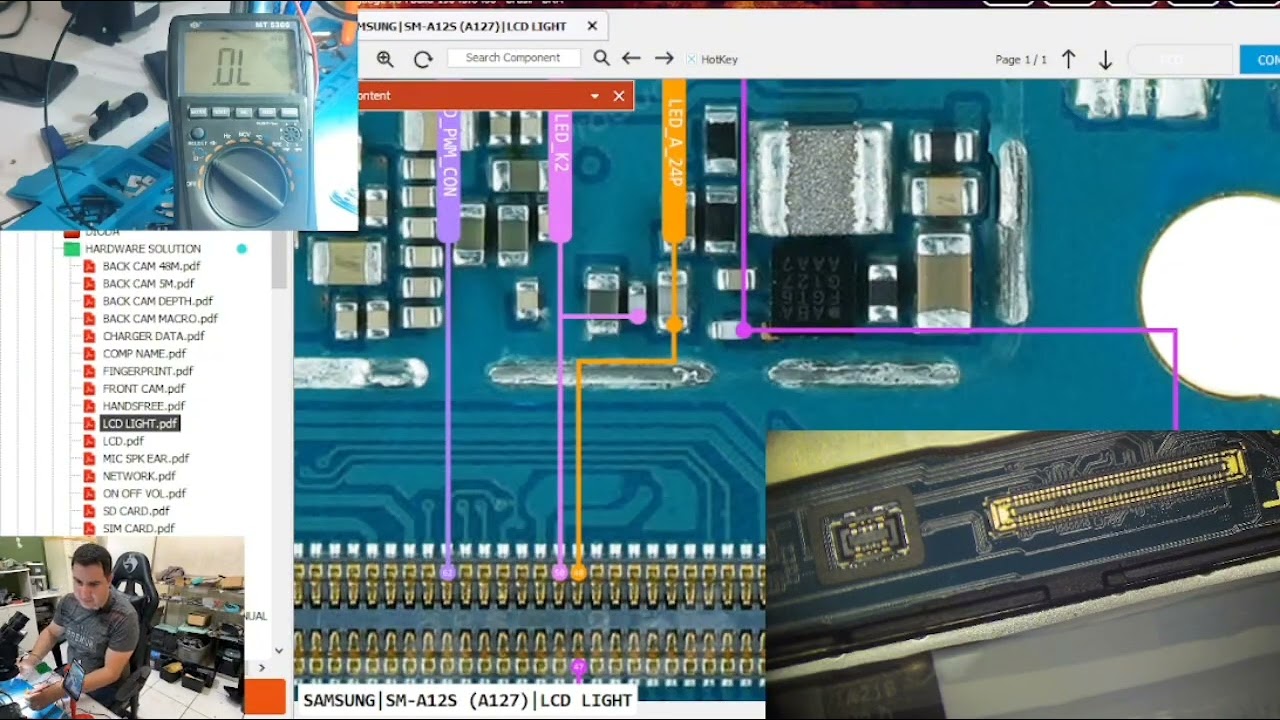Screen dimensions: 1280x720
Task: Click PDF icon beside NETWORK.pdf
Action: coord(89,476)
